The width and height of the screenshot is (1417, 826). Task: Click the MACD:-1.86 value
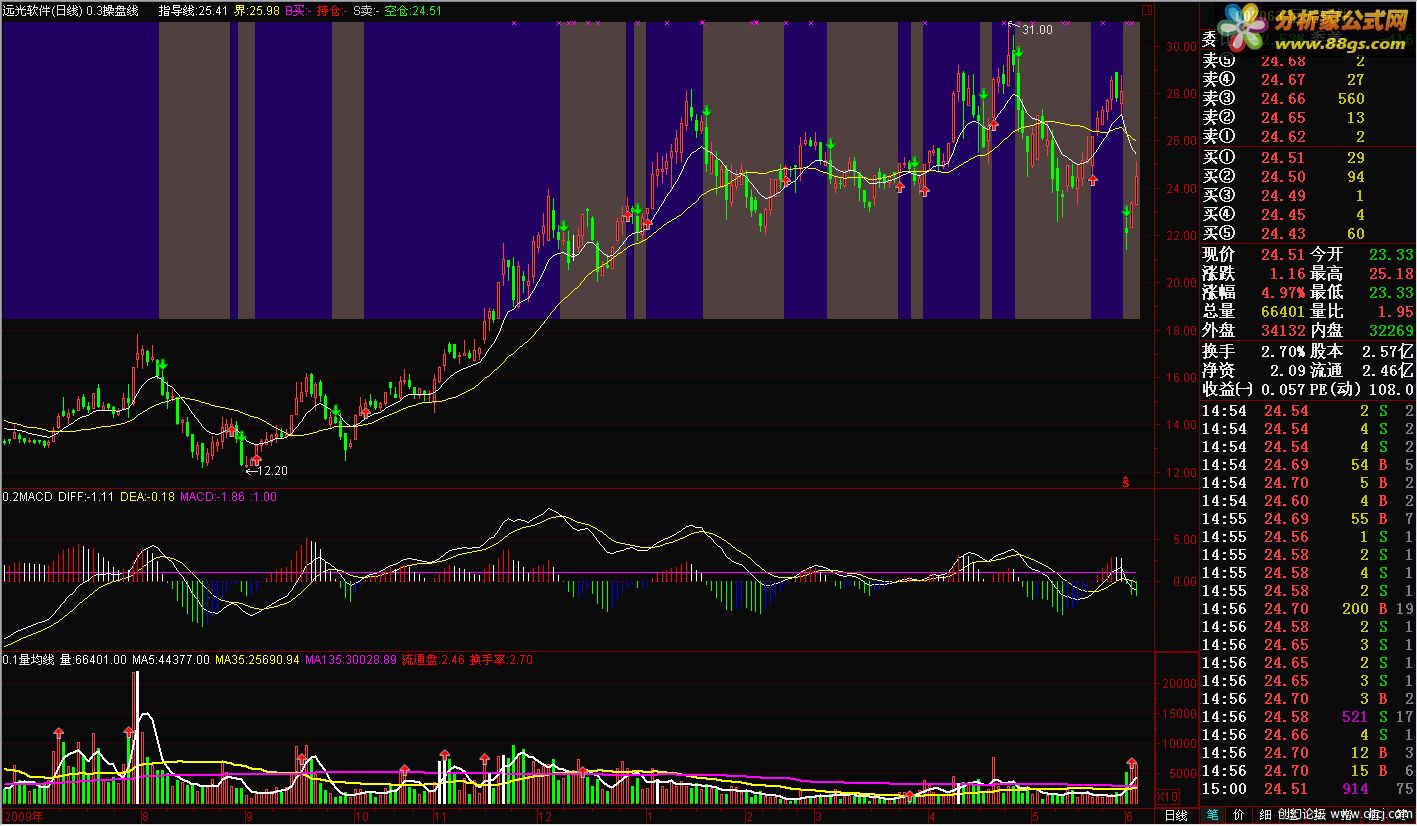pos(213,497)
